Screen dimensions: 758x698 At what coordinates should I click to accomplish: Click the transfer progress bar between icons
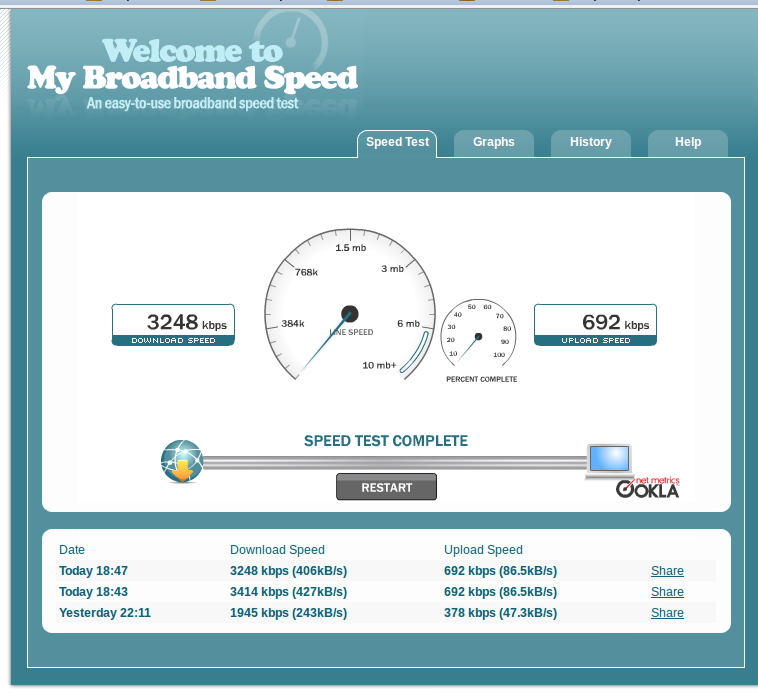coord(394,463)
